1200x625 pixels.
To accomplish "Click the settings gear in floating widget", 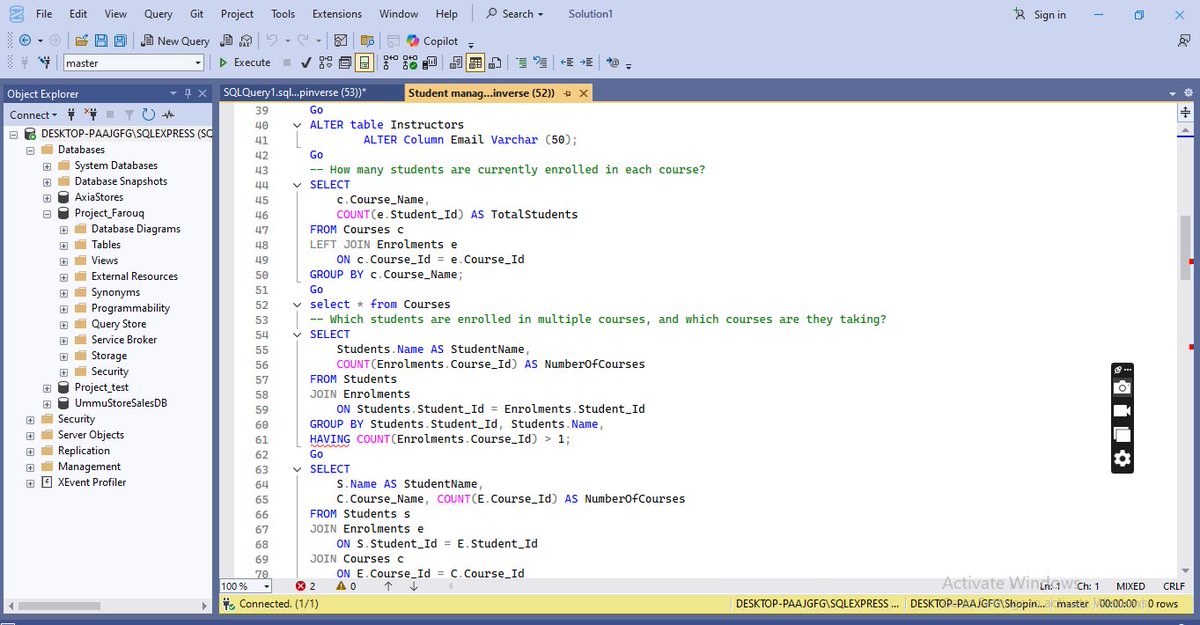I will 1122,459.
